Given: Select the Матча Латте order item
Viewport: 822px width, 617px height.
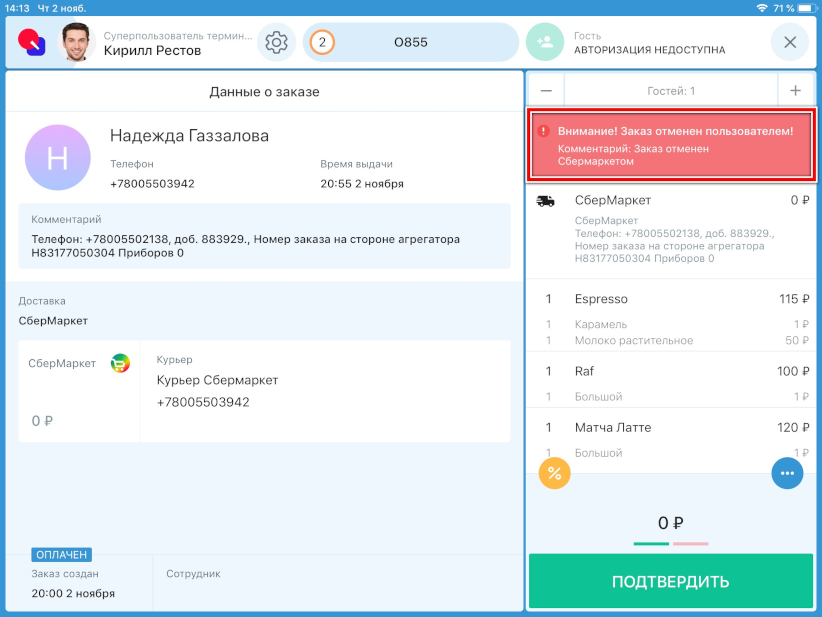Looking at the screenshot, I should tap(671, 428).
